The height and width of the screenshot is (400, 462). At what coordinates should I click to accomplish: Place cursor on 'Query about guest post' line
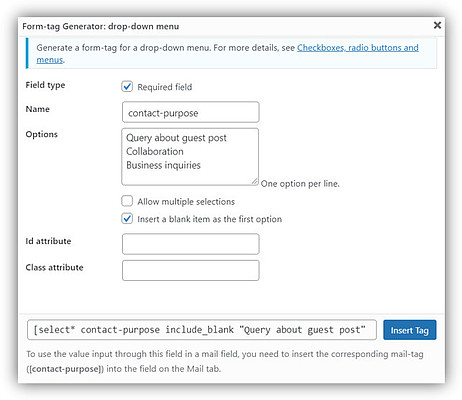click(176, 138)
